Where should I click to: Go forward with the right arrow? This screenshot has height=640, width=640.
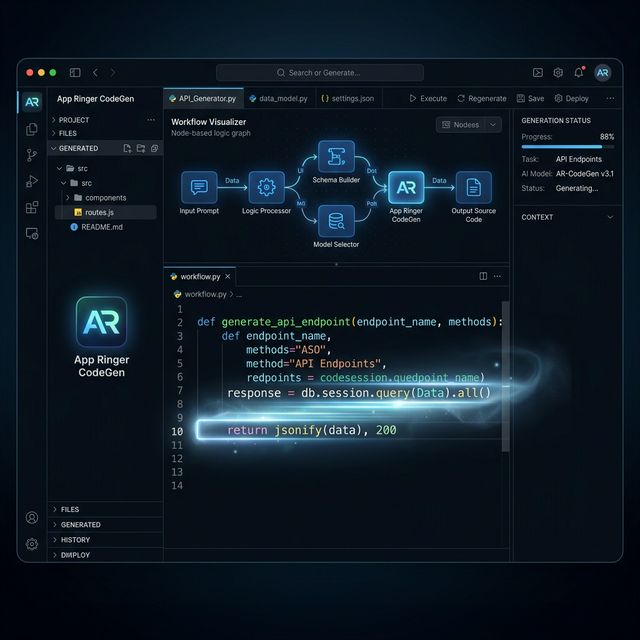[x=113, y=73]
